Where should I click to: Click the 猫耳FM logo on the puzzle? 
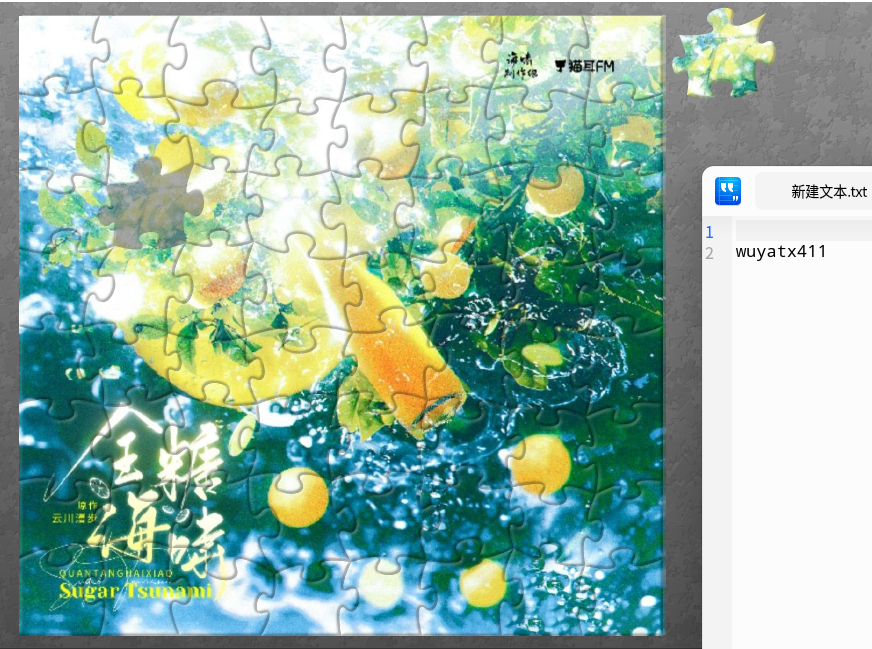585,66
